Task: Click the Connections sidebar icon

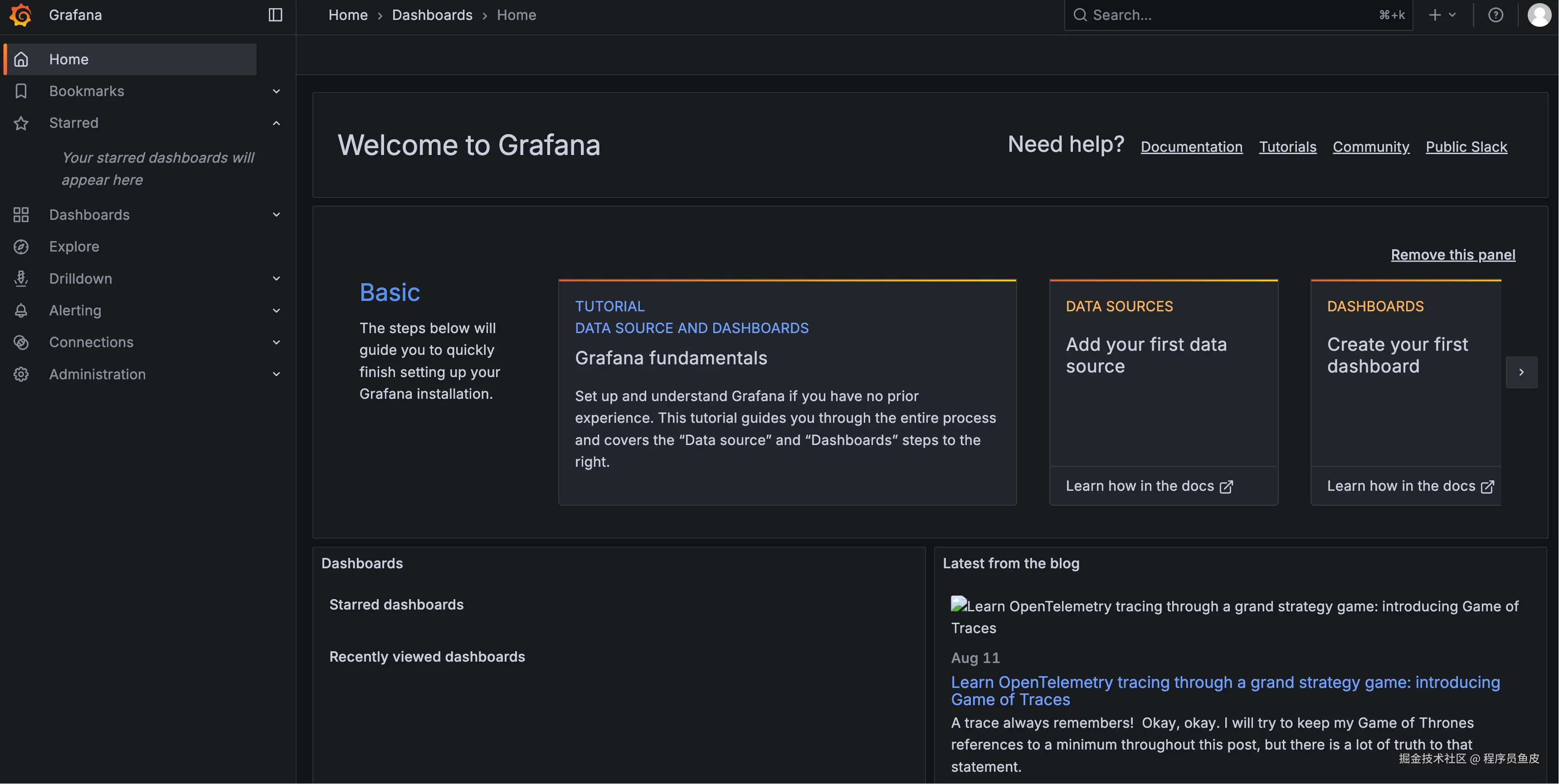Action: (x=21, y=343)
